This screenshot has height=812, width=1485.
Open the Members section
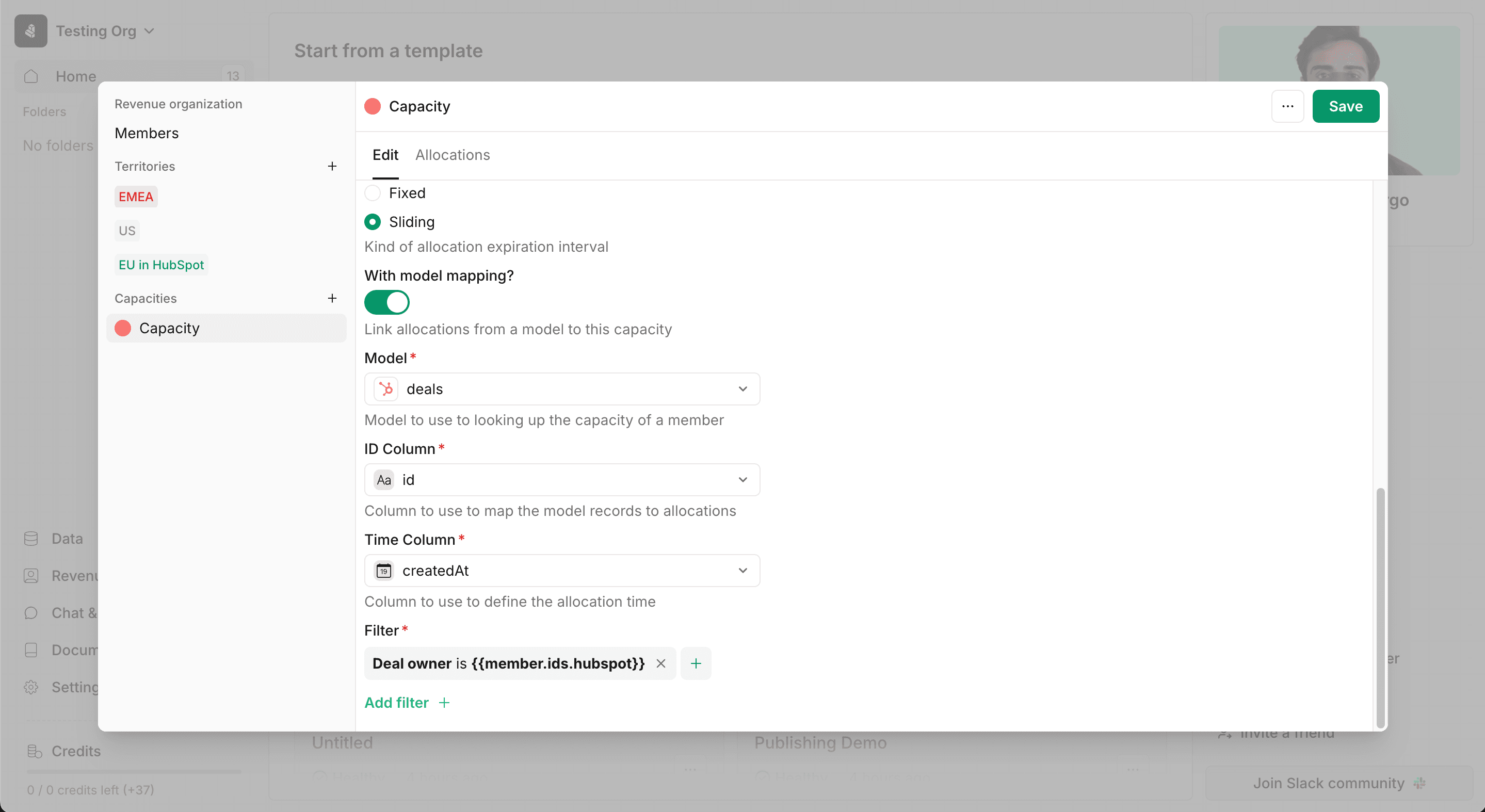[x=147, y=133]
